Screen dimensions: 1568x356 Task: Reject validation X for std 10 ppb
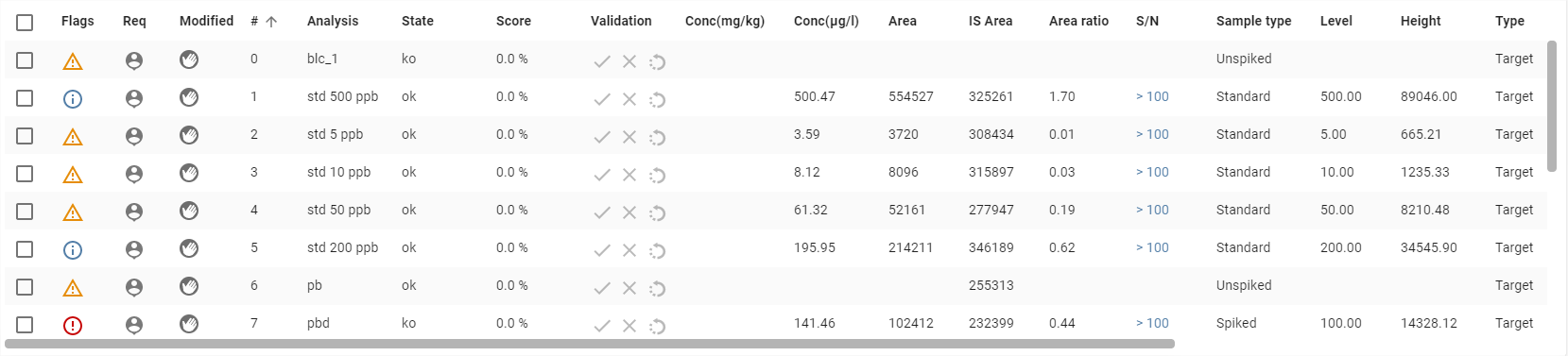coord(629,175)
